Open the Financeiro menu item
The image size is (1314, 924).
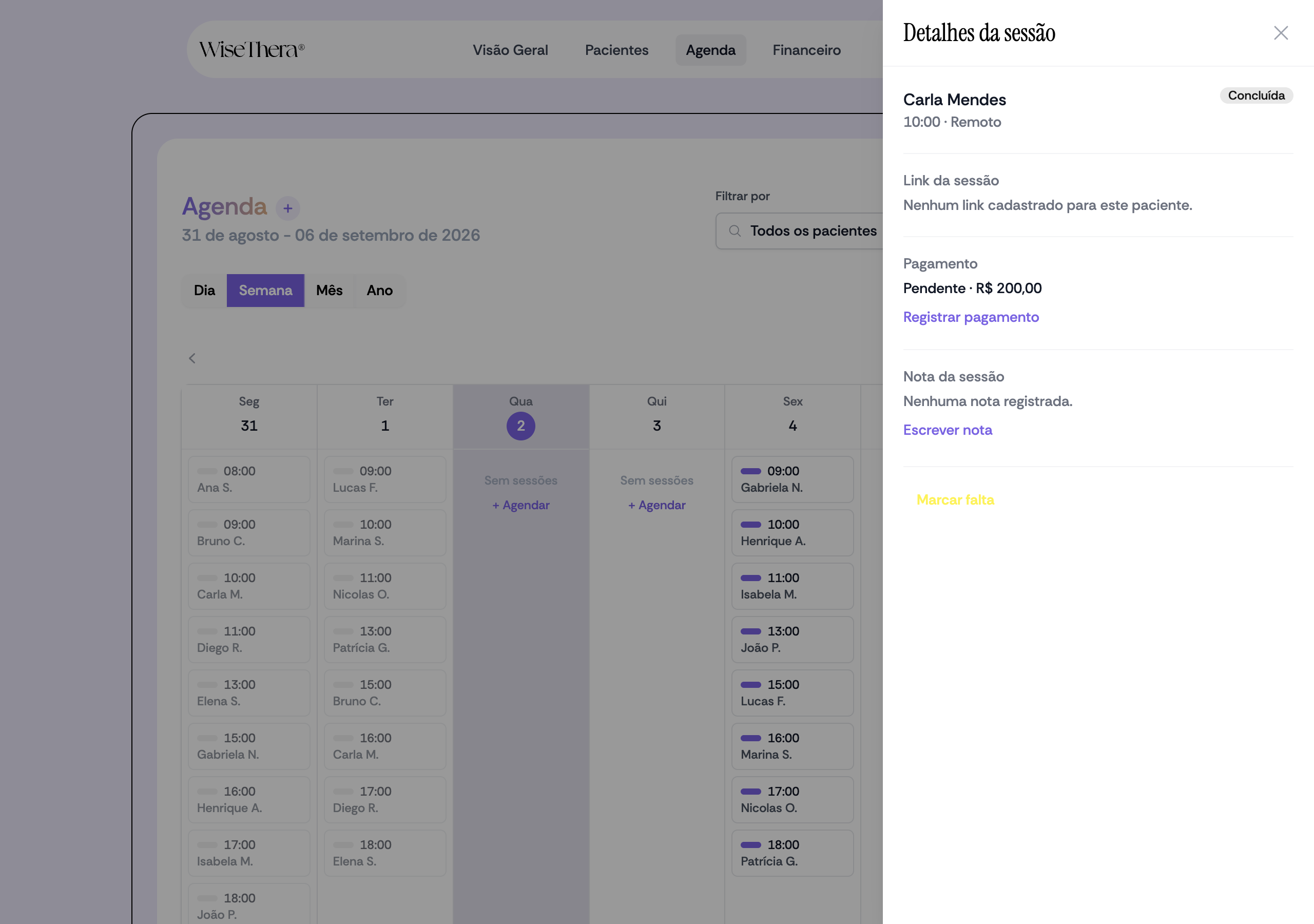point(806,50)
